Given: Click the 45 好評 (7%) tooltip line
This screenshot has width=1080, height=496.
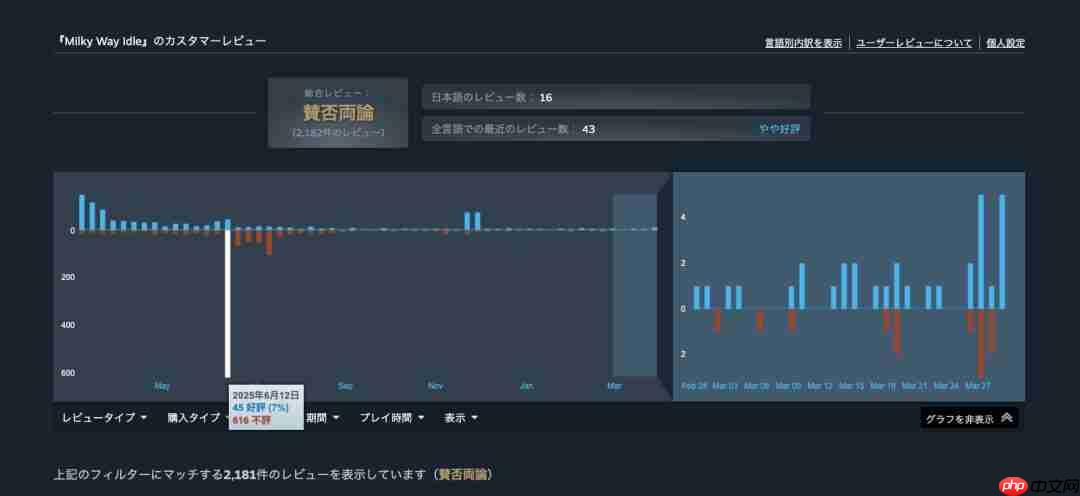Looking at the screenshot, I should 260,408.
